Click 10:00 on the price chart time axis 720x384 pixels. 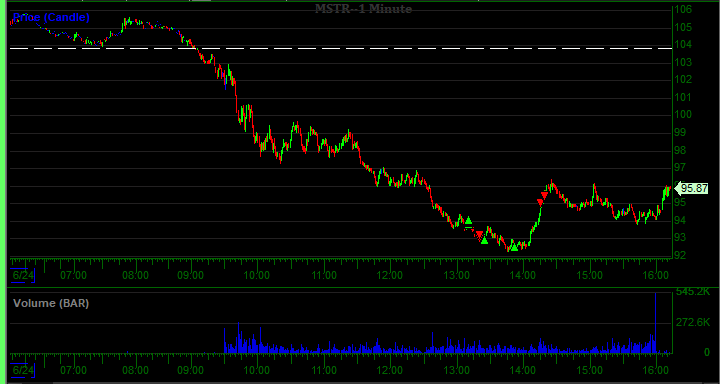point(257,276)
